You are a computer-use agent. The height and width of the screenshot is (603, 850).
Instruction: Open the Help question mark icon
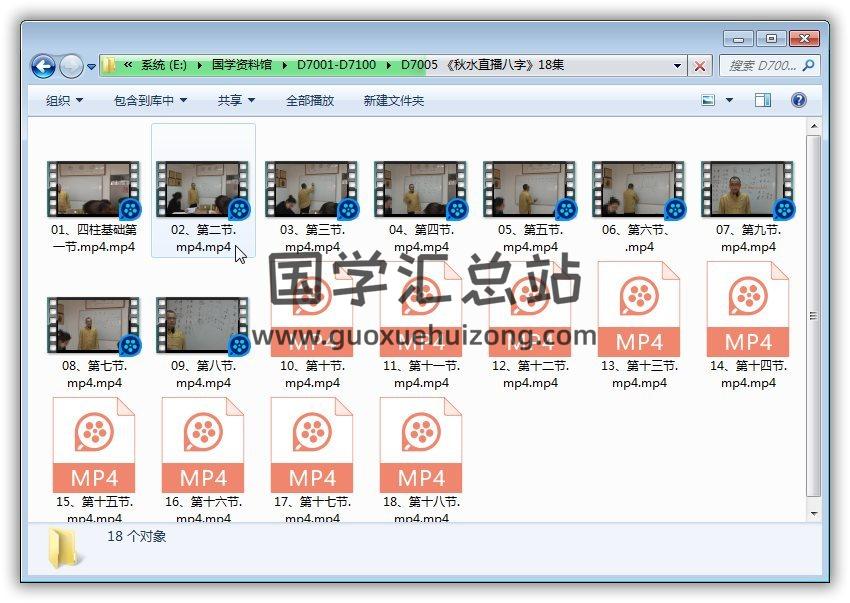tap(799, 100)
